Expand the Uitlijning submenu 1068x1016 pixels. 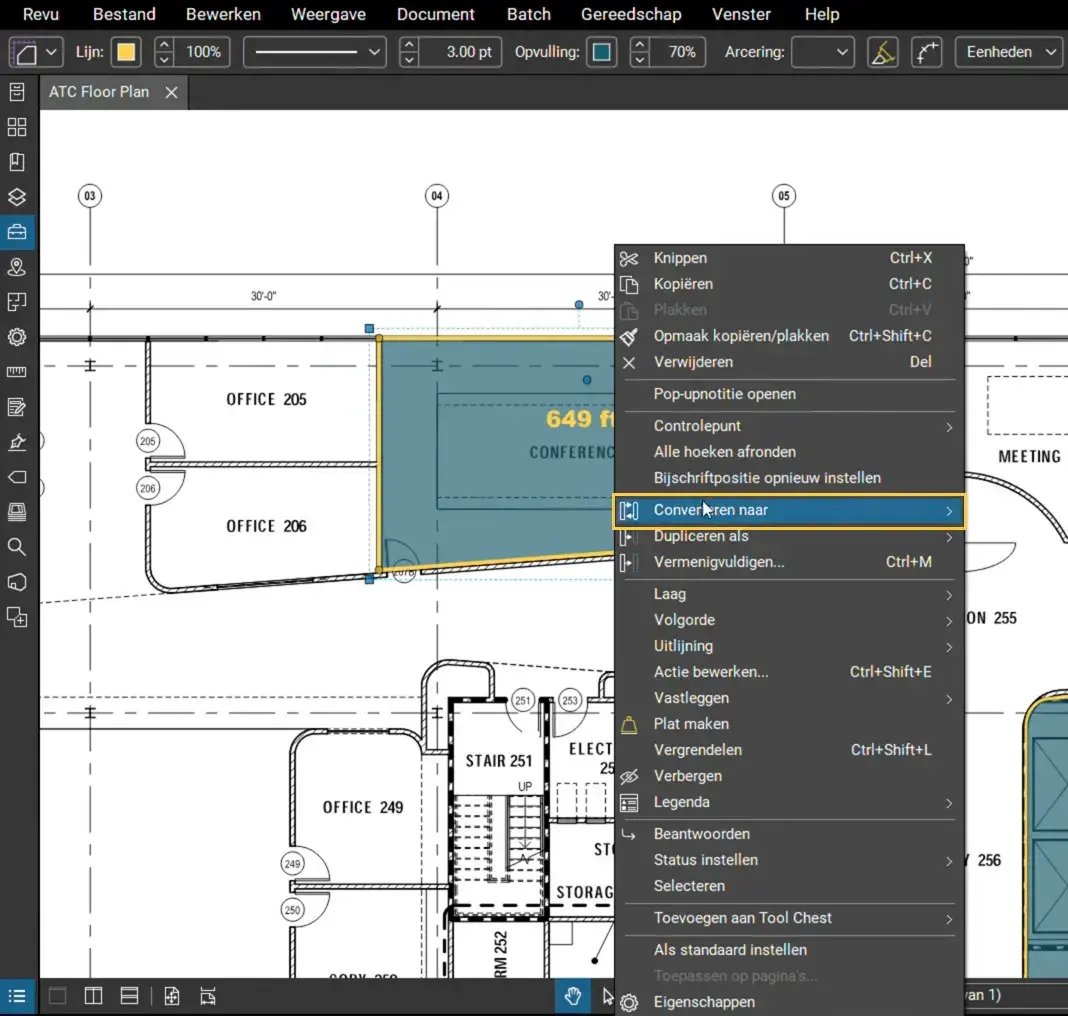tap(789, 646)
